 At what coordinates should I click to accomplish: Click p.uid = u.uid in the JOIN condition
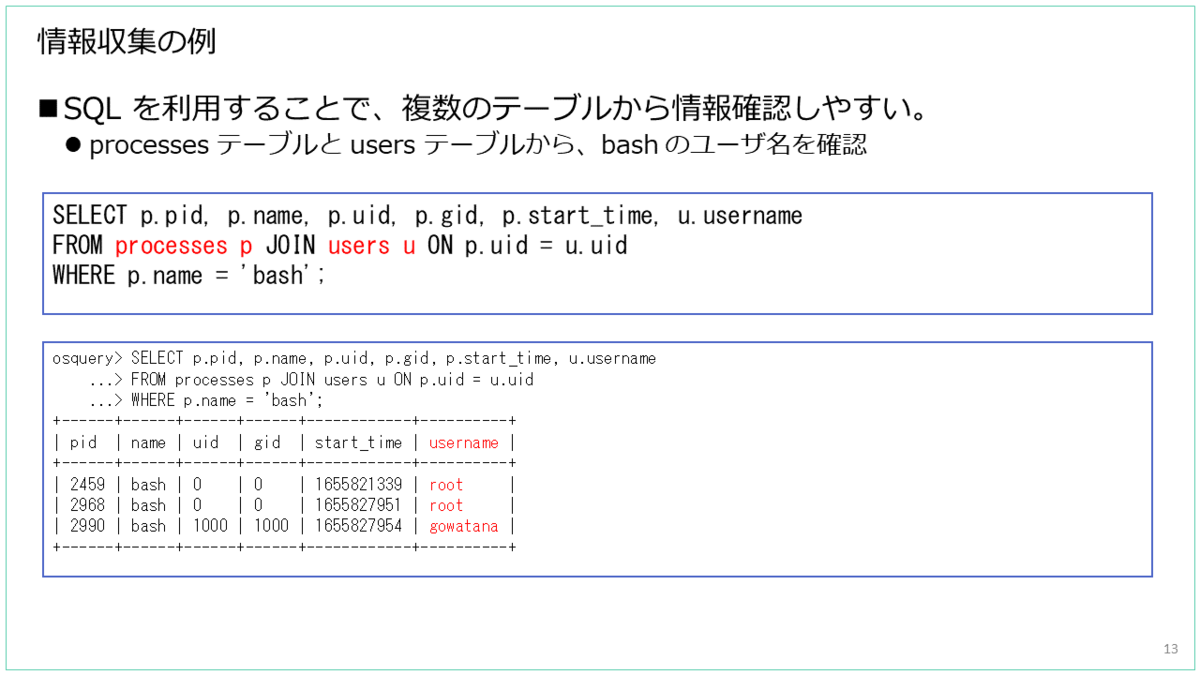545,245
